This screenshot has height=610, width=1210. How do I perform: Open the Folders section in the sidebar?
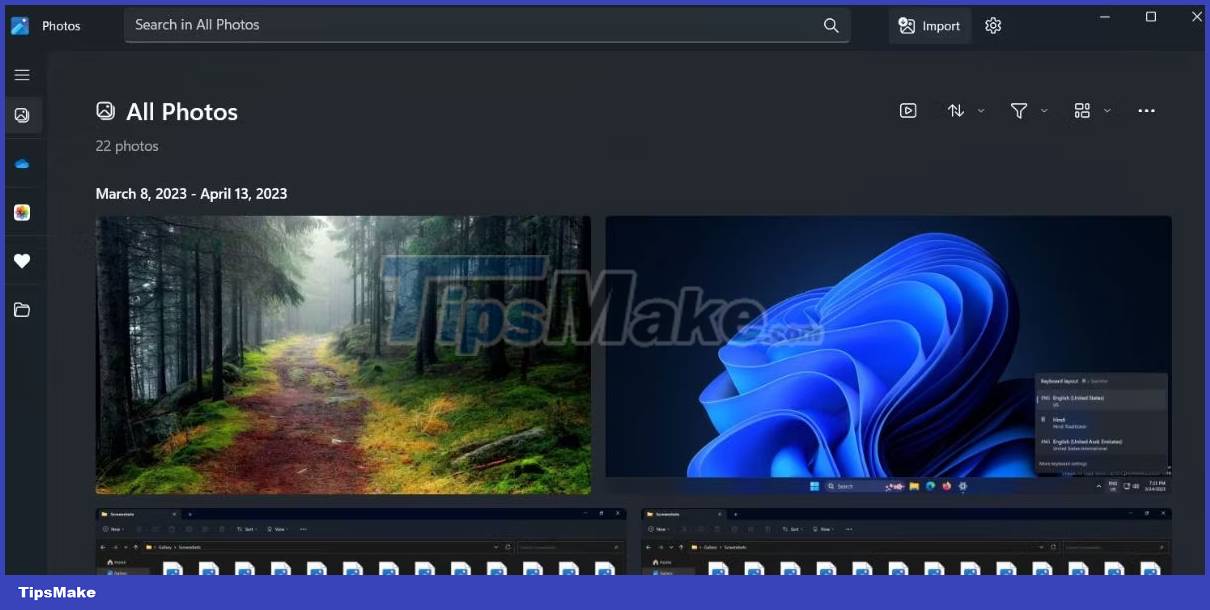coord(22,310)
